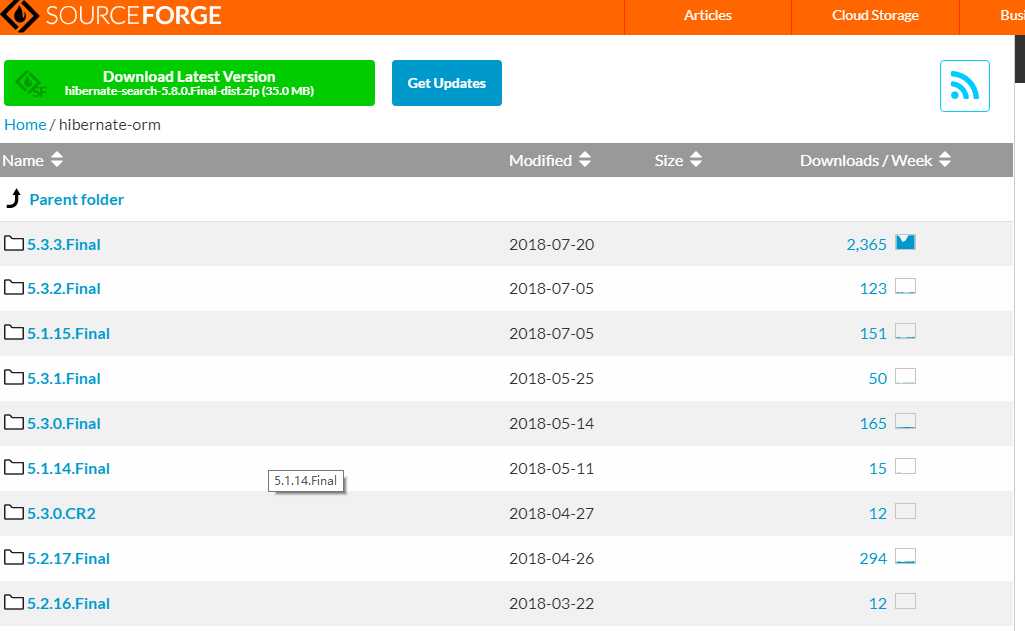Click the folder icon for 5.3.2.Final

coord(14,288)
